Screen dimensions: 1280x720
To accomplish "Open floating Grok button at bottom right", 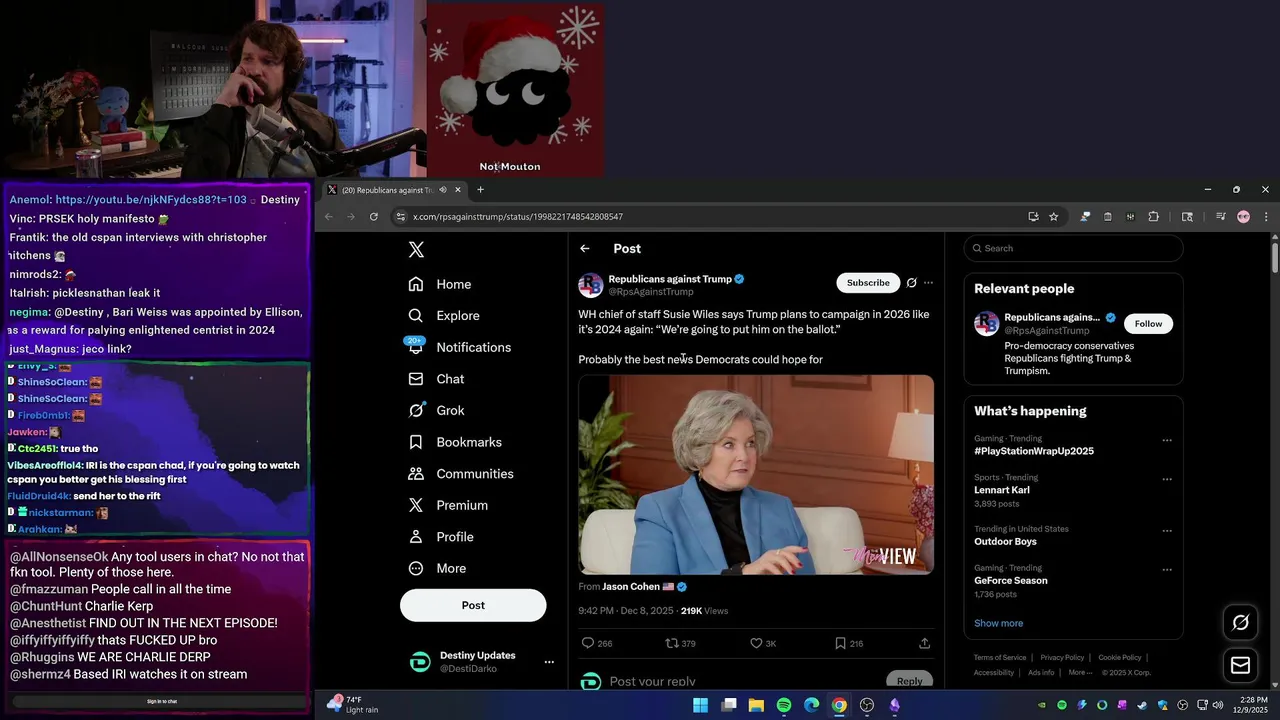I will coord(1240,622).
